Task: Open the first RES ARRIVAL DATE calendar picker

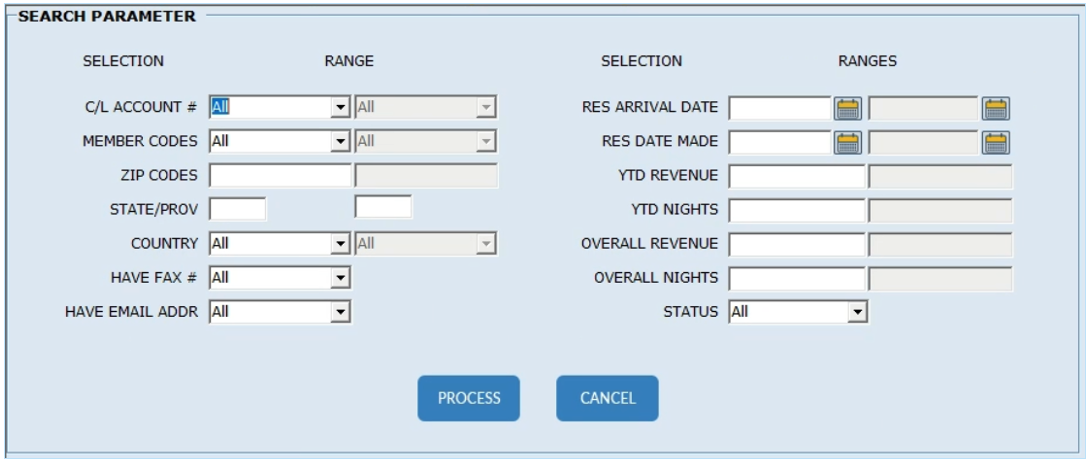Action: (848, 108)
